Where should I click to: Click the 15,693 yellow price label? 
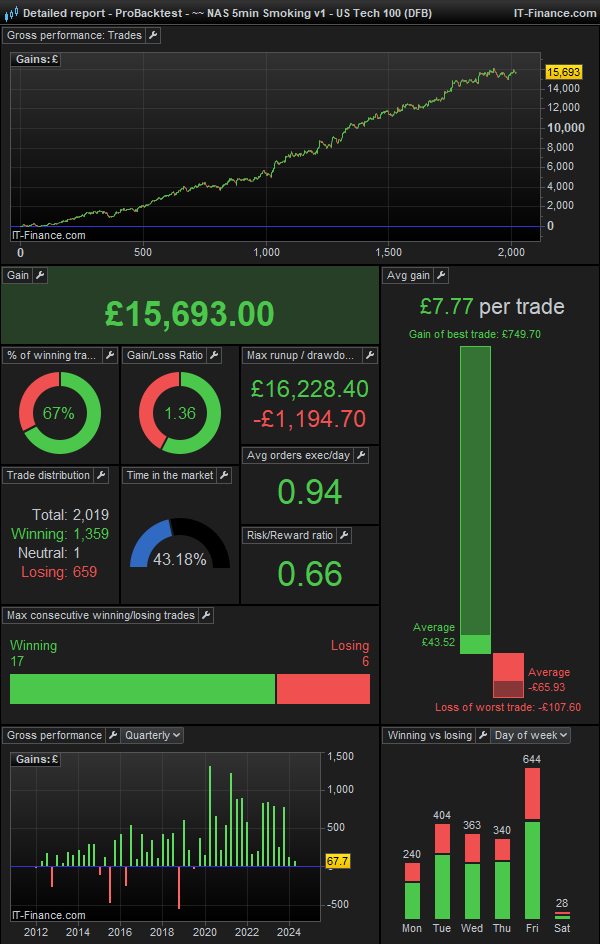[564, 72]
